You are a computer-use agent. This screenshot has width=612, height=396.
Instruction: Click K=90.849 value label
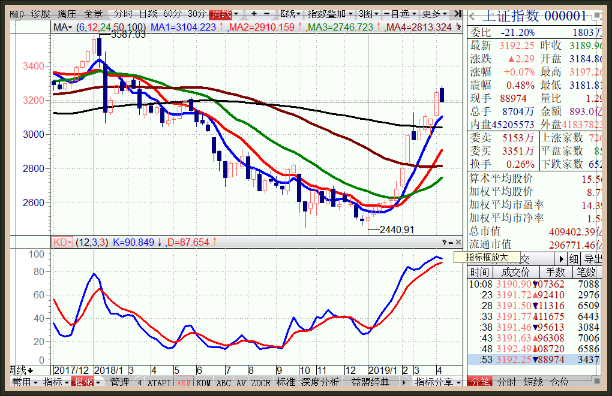[x=134, y=242]
